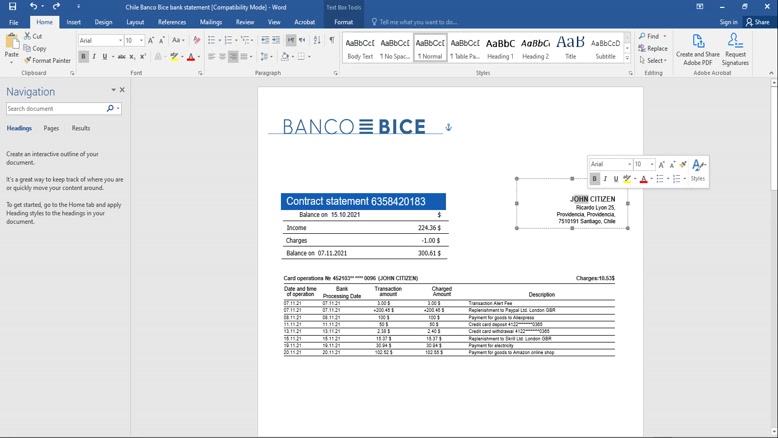778x438 pixels.
Task: Align text left in ribbon
Action: point(212,57)
